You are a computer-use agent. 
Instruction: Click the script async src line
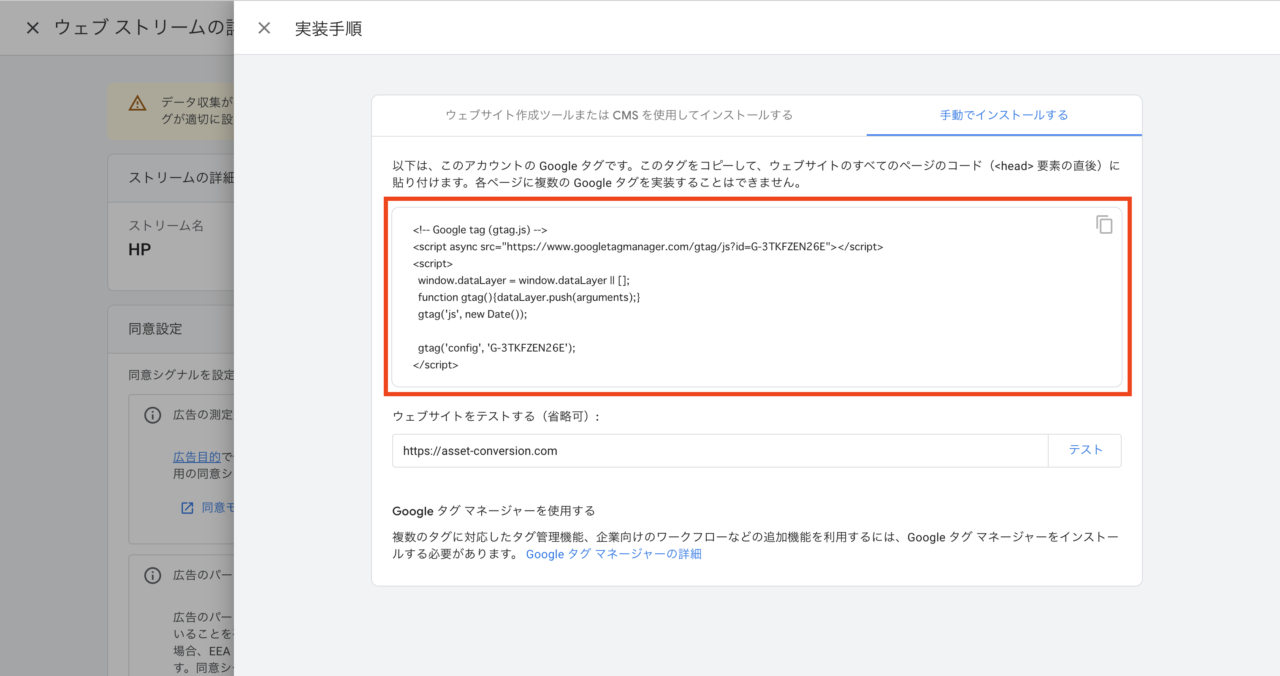648,246
